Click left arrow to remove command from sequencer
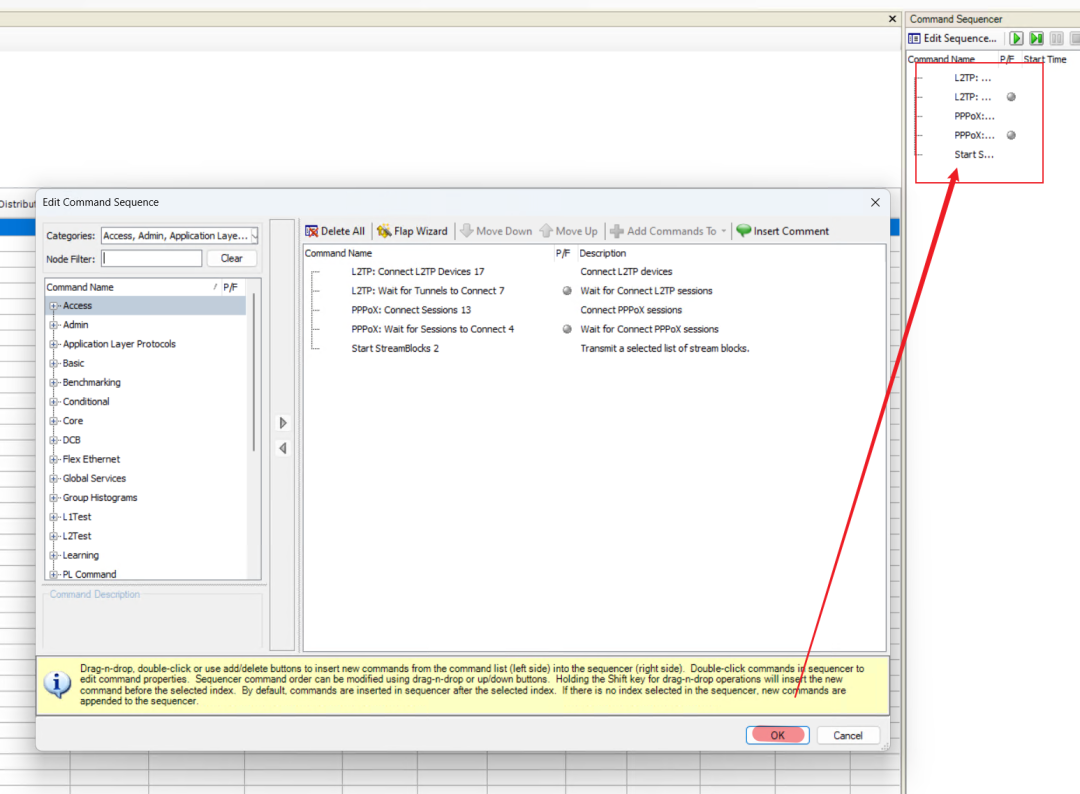 pos(283,448)
